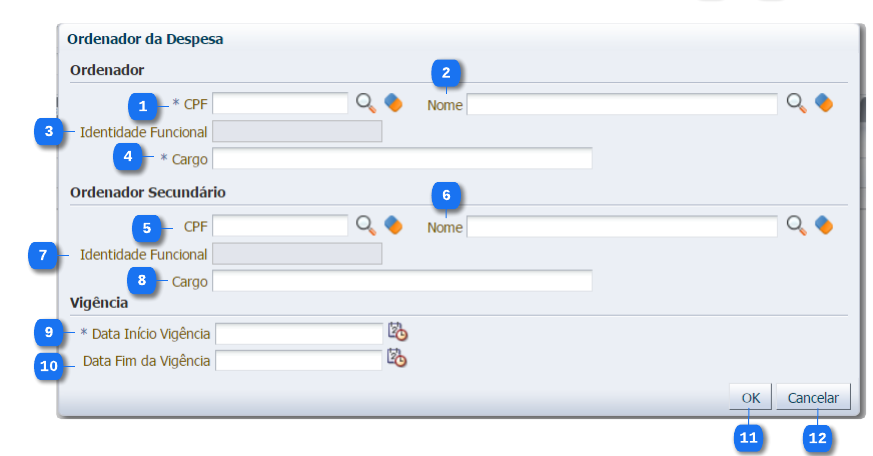Erase Ordenador Secundário Nome field icon
Viewport: 873px width, 456px height.
(x=823, y=226)
